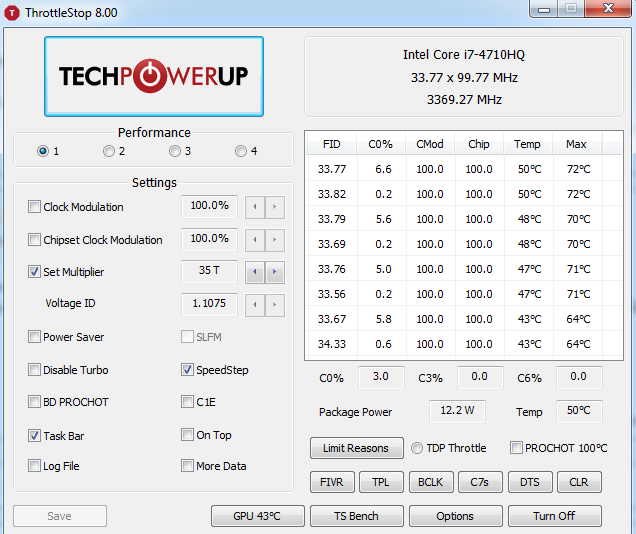Click the C0% column header
The image size is (636, 534).
click(x=380, y=144)
